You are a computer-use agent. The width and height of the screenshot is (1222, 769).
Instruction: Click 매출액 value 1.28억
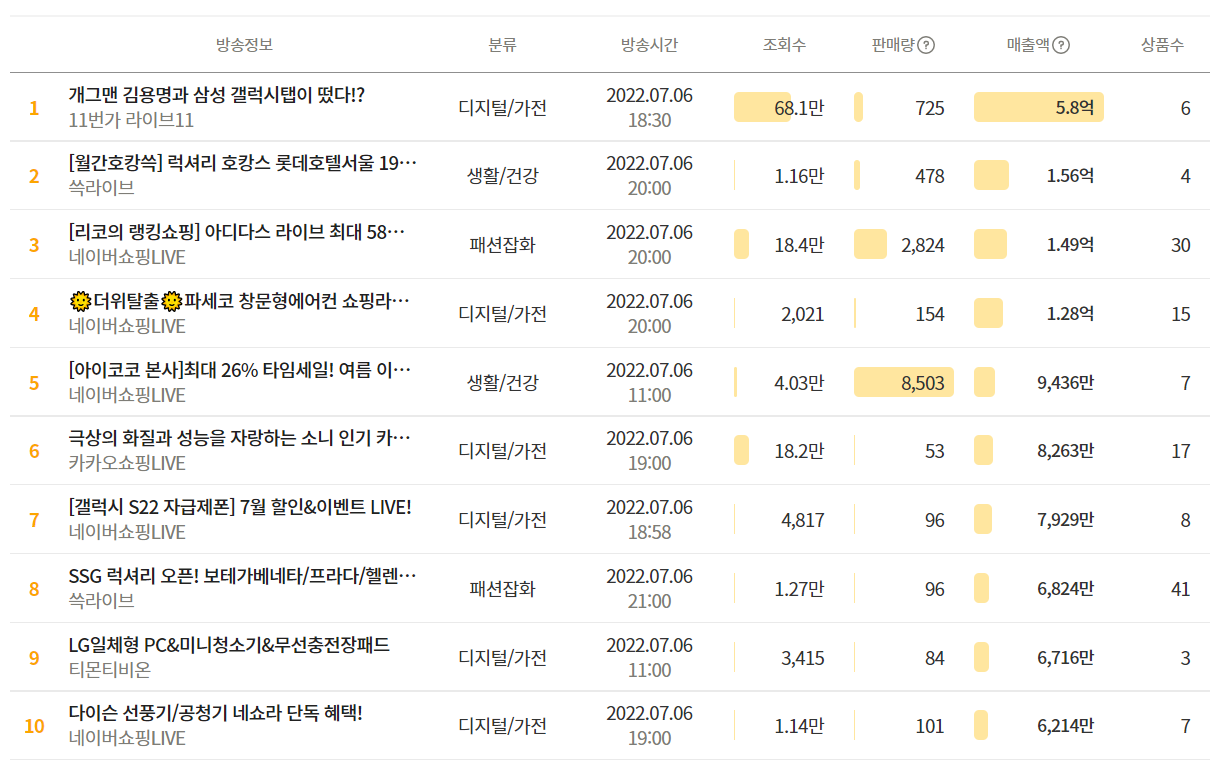pyautogui.click(x=1070, y=314)
